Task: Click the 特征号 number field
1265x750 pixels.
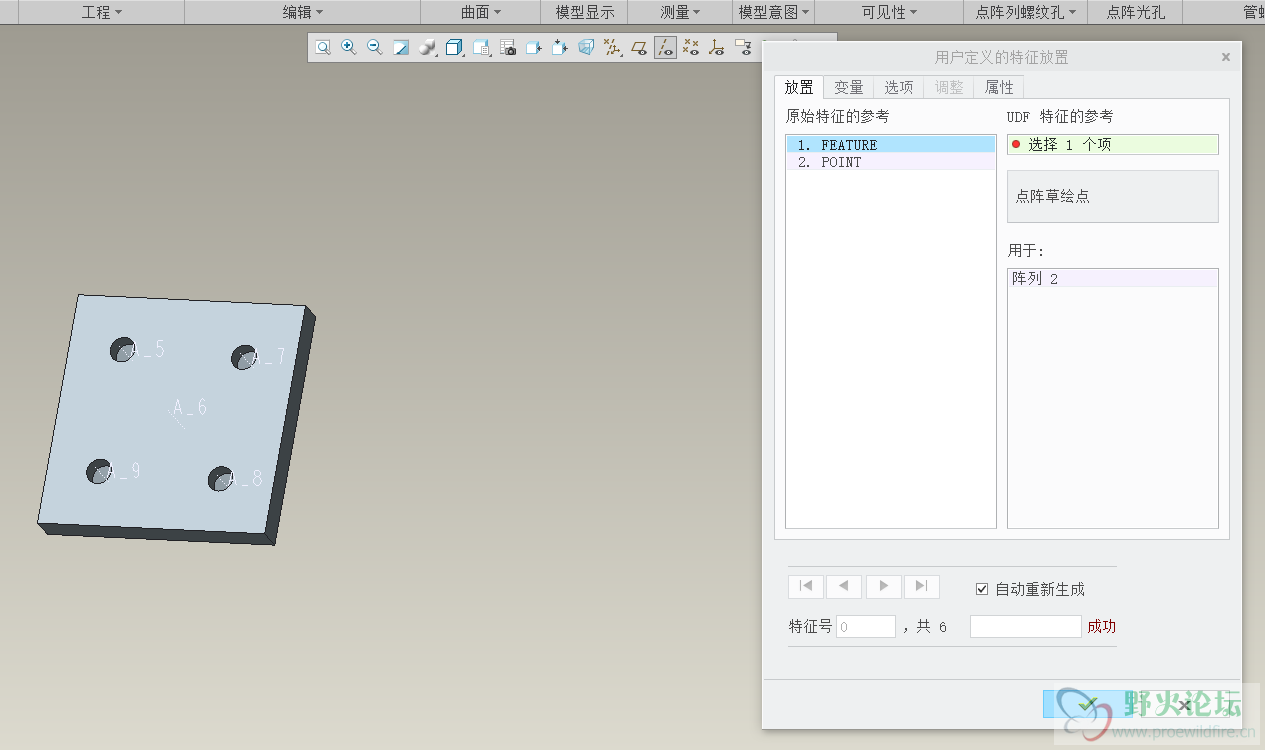Action: click(866, 627)
